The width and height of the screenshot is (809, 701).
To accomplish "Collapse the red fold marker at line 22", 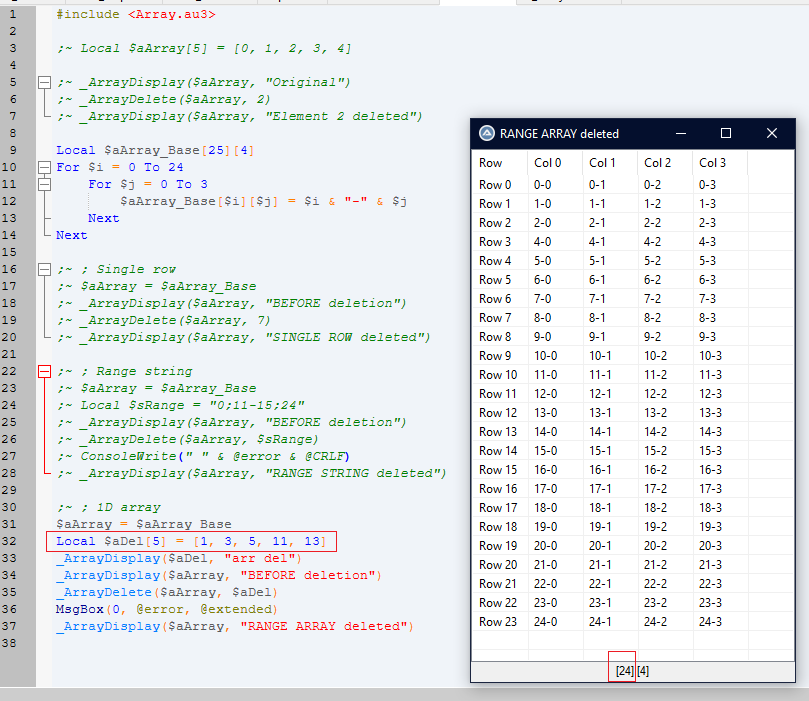I will tap(45, 371).
